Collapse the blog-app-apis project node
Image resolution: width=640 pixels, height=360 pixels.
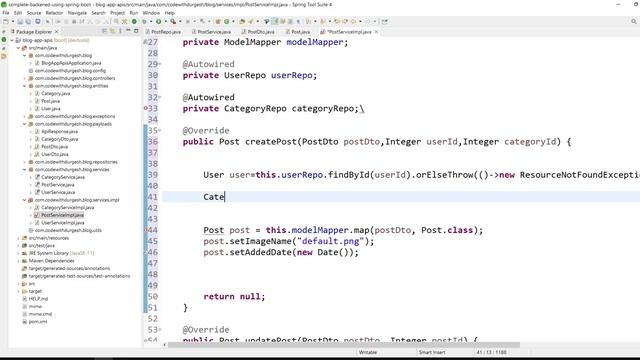[x=12, y=40]
